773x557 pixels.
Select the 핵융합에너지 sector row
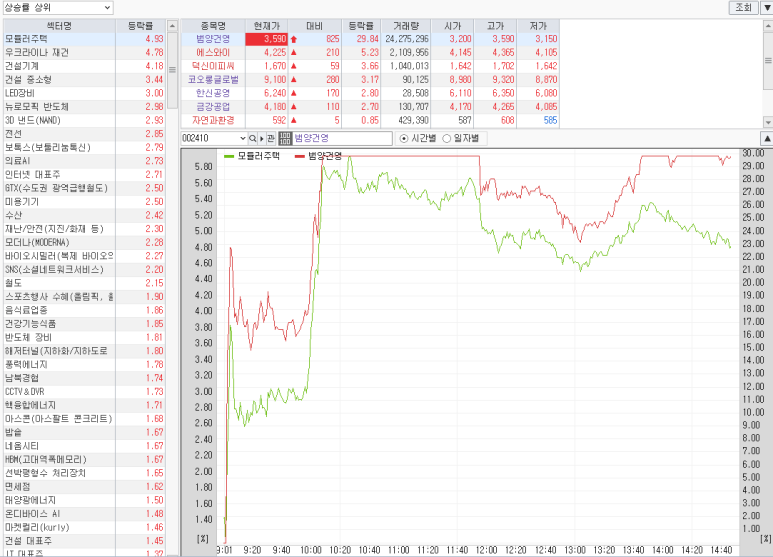pyautogui.click(x=84, y=405)
